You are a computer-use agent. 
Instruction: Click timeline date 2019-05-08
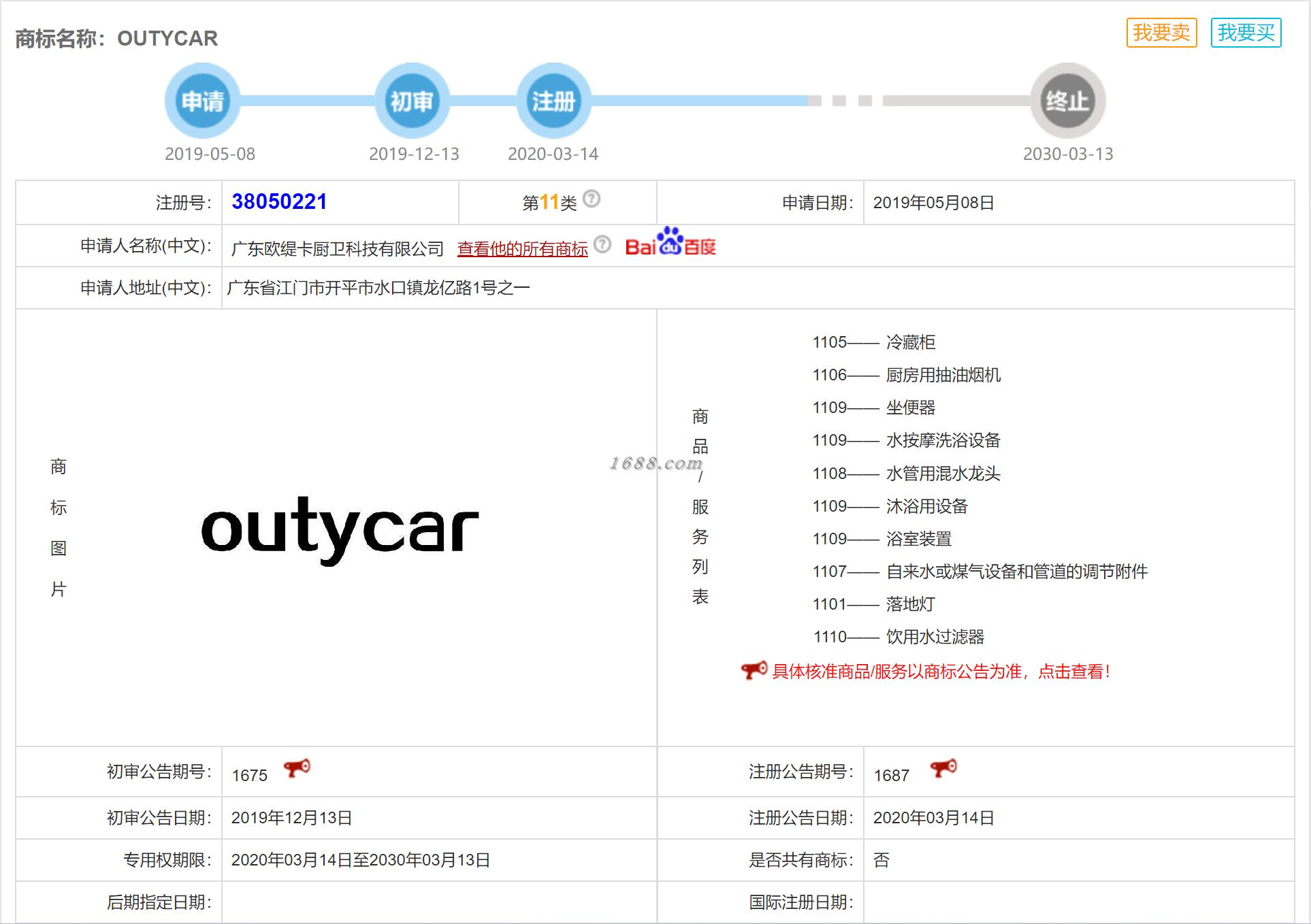point(210,154)
